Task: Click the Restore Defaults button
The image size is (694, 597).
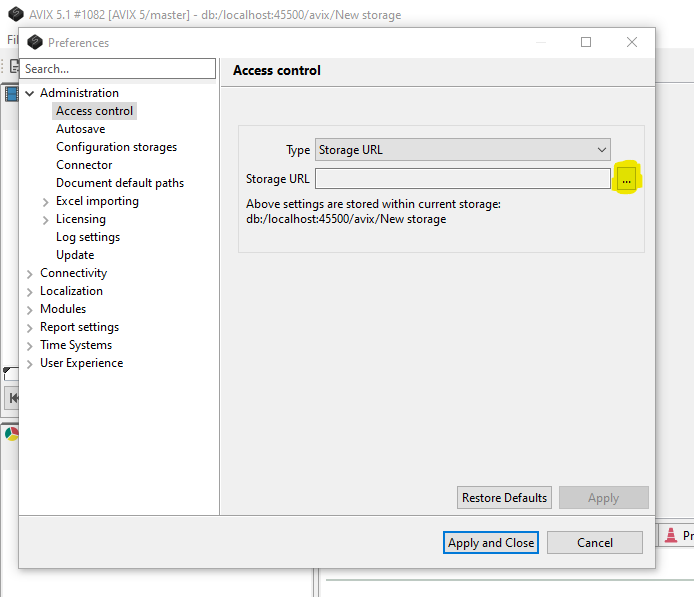Action: point(504,497)
